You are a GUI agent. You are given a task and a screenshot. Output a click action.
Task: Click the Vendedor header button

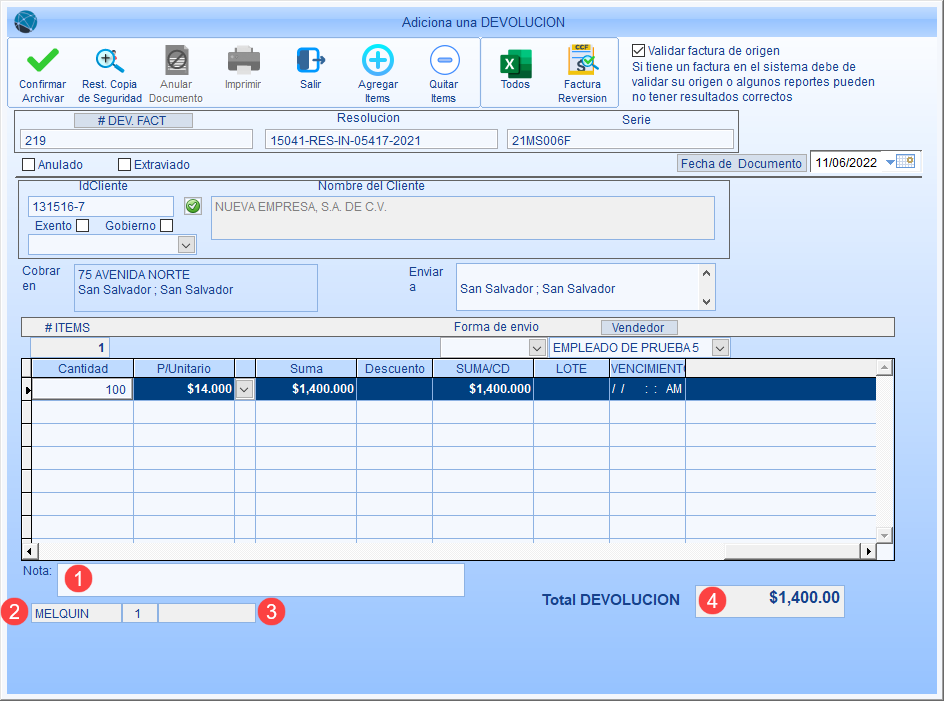click(x=639, y=327)
